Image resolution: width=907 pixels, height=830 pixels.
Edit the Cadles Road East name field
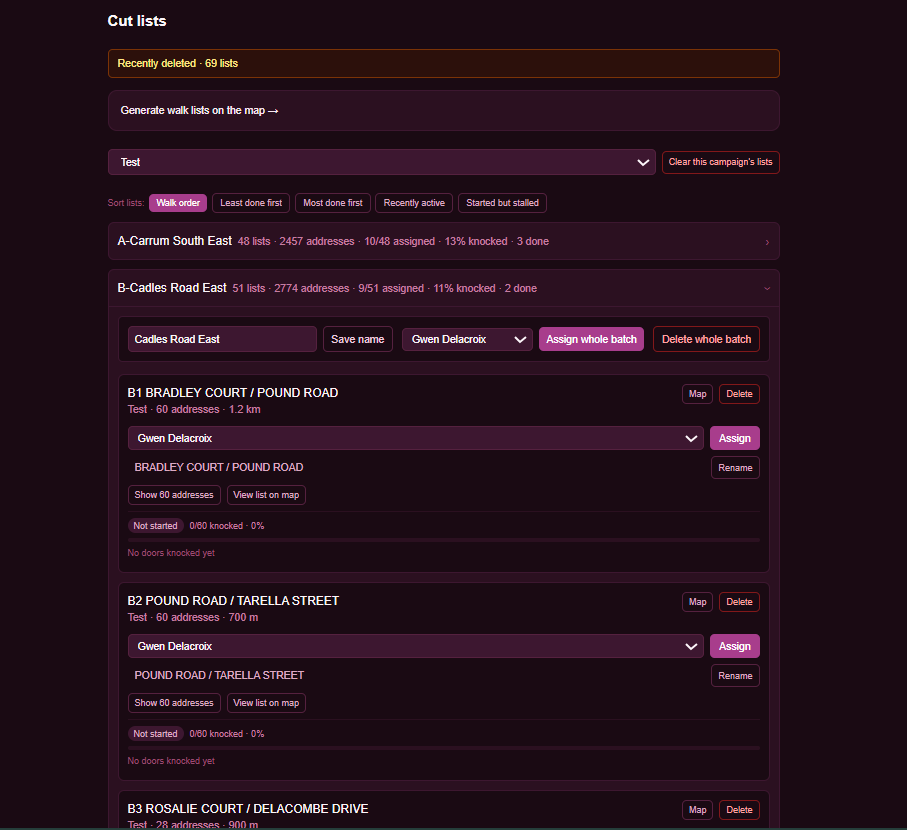(x=222, y=339)
